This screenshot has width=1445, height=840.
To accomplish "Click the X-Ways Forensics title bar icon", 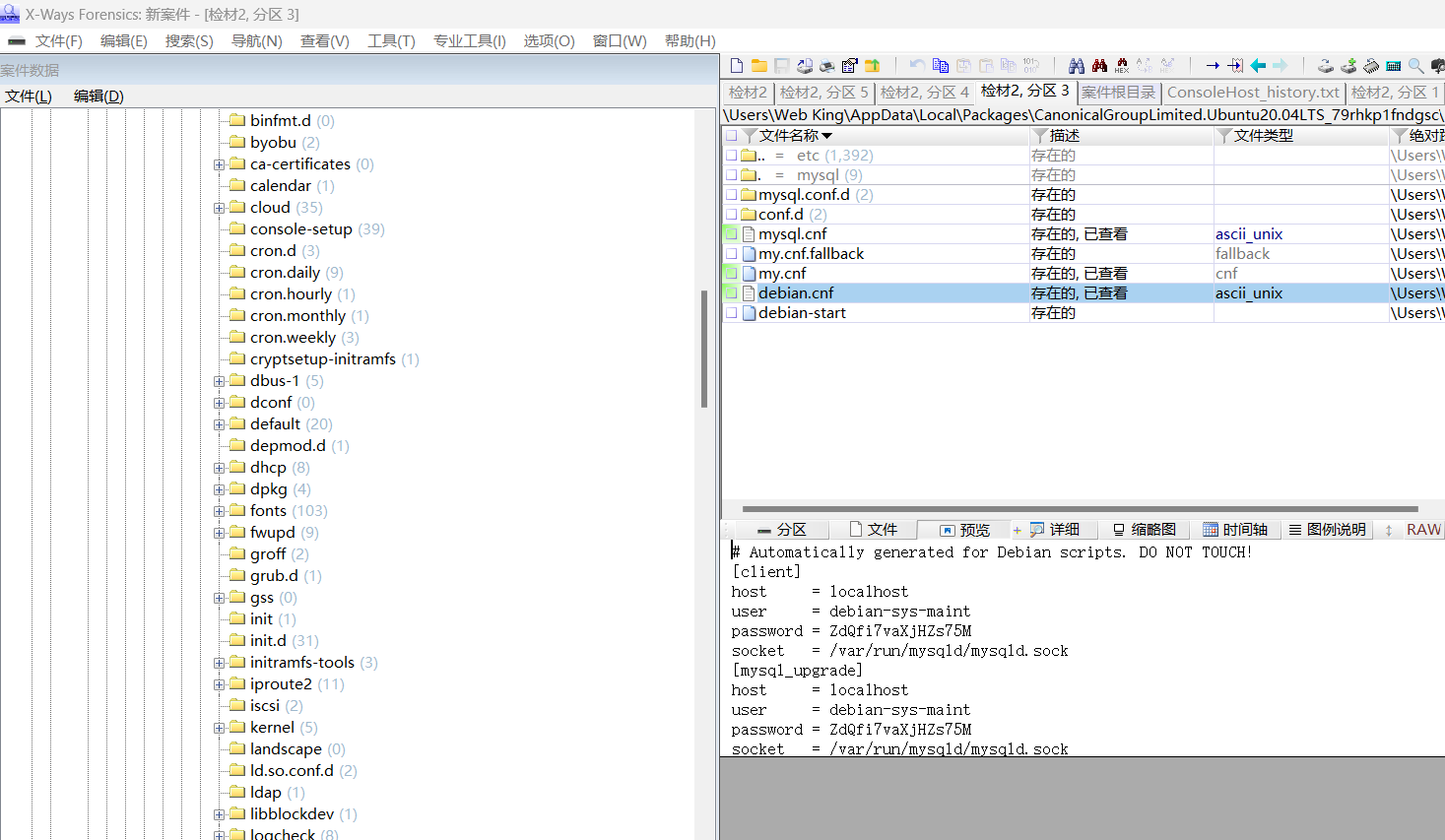I will click(x=10, y=14).
